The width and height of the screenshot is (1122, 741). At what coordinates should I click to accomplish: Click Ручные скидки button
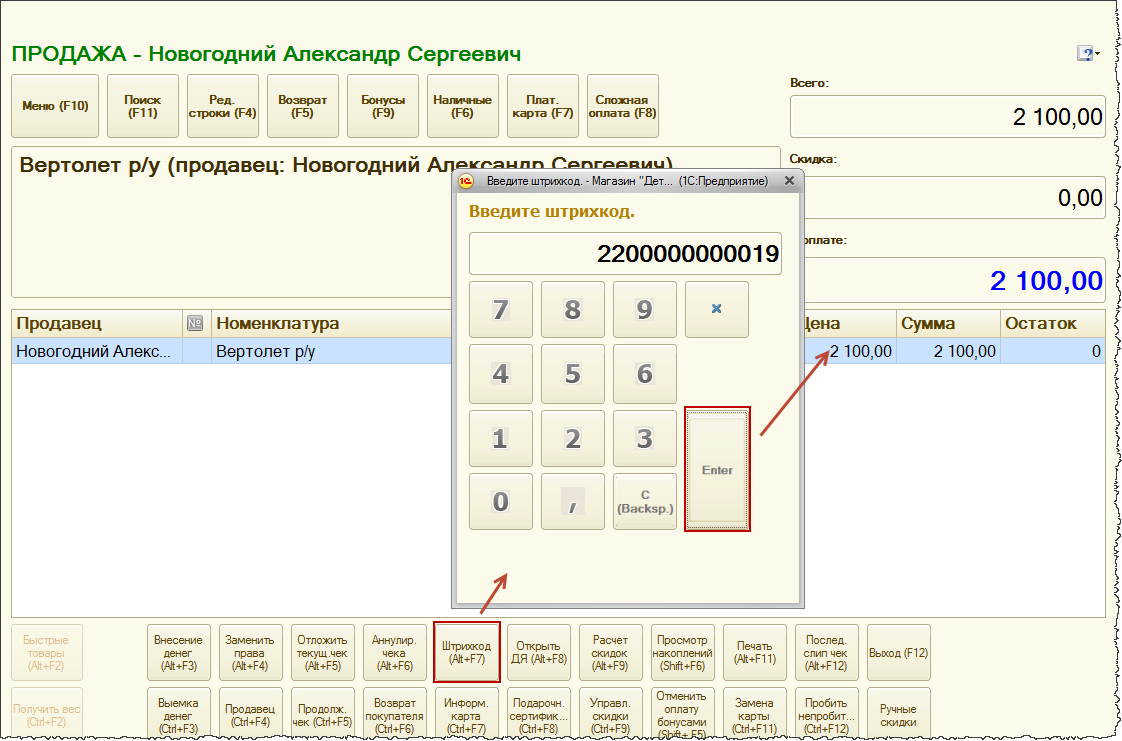pos(899,715)
